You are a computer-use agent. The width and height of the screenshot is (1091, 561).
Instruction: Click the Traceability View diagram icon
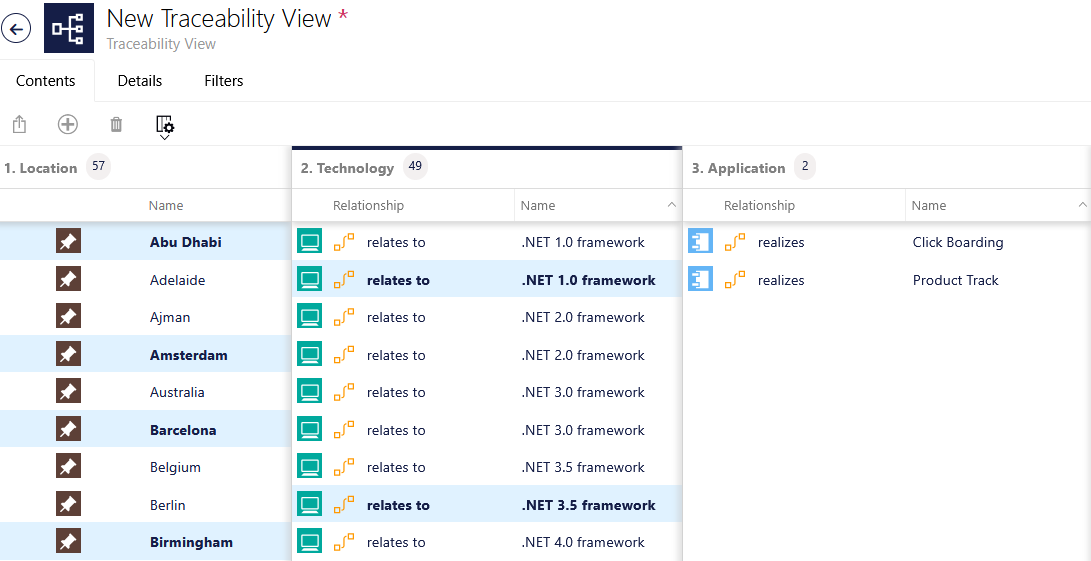tap(69, 28)
